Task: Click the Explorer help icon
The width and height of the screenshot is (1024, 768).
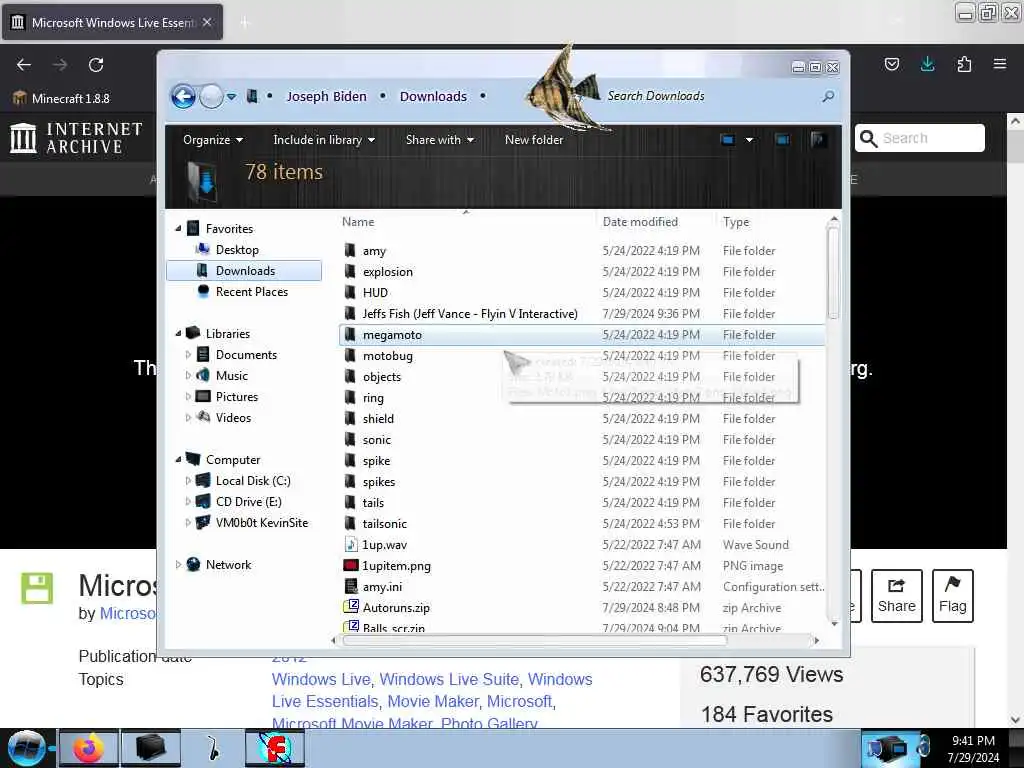Action: tap(818, 140)
